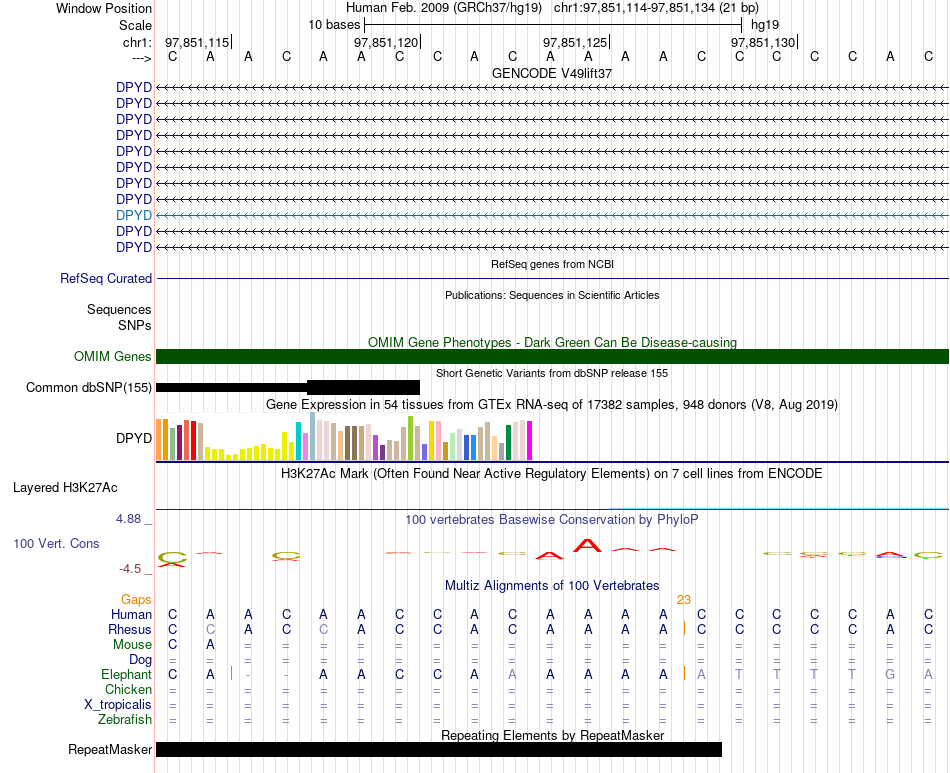The height and width of the screenshot is (773, 950).
Task: Click the RepeatMasker track label
Action: [x=110, y=749]
